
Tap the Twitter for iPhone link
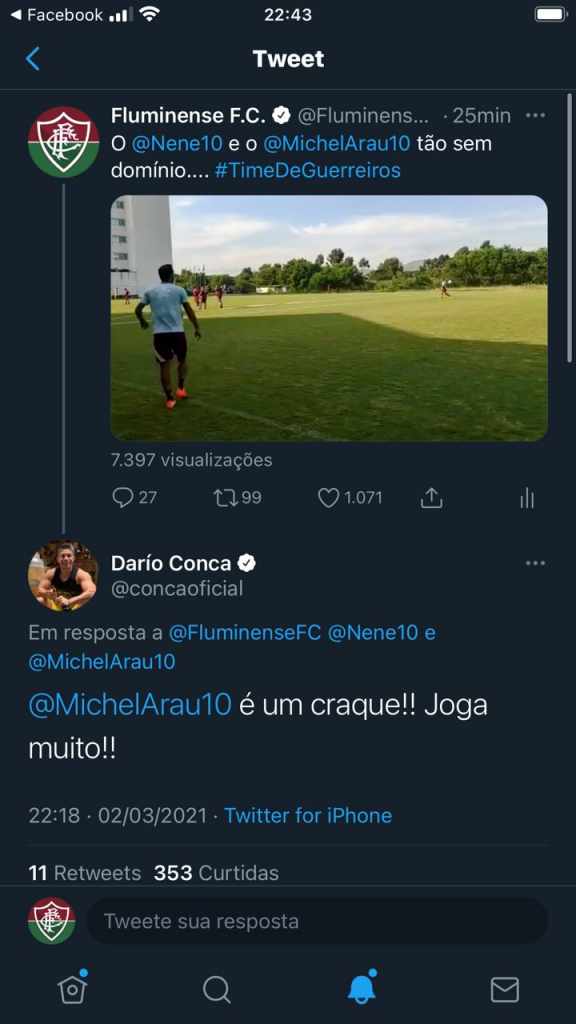pyautogui.click(x=308, y=815)
